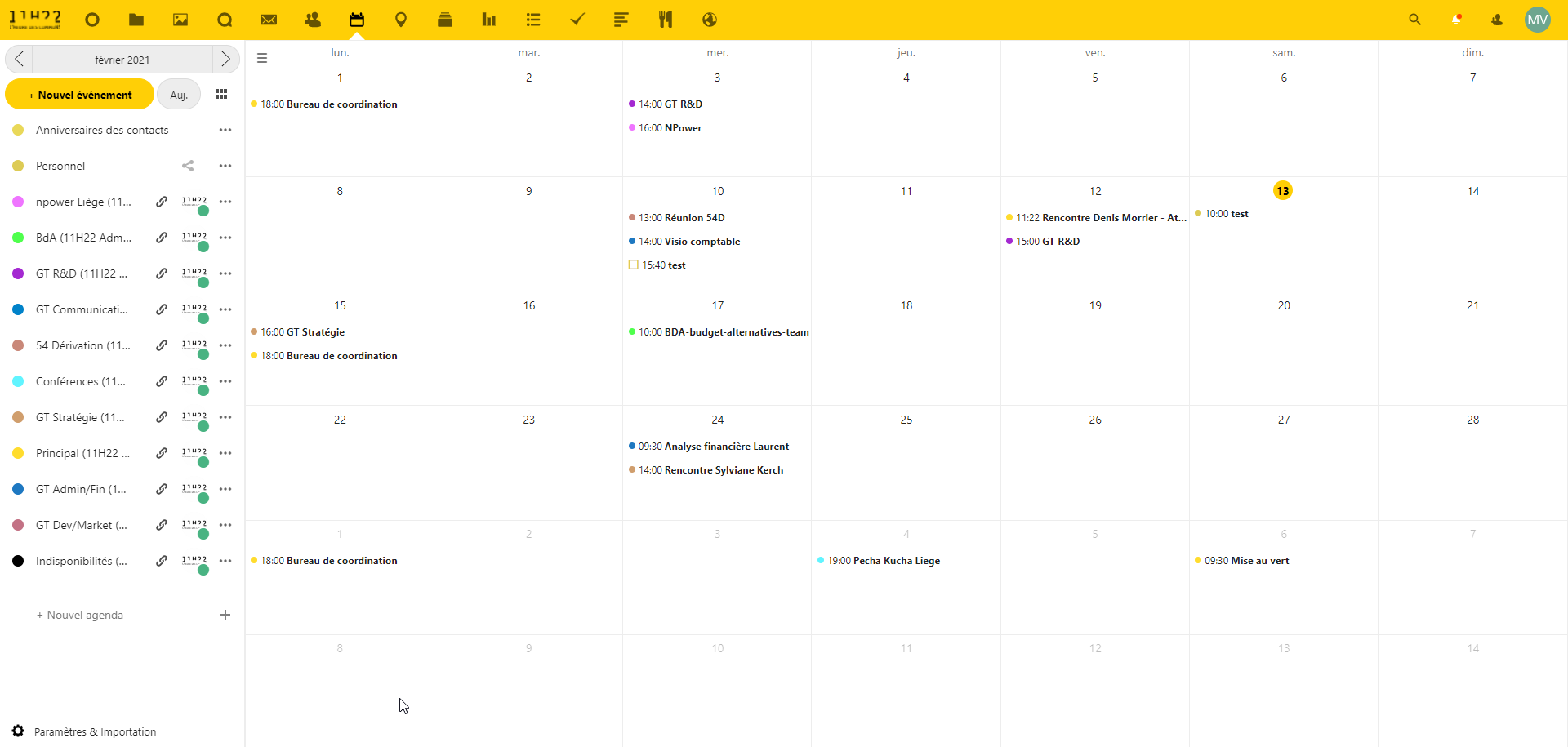Click the Indisponibilités black color dot
The width and height of the screenshot is (1568, 747).
18,561
